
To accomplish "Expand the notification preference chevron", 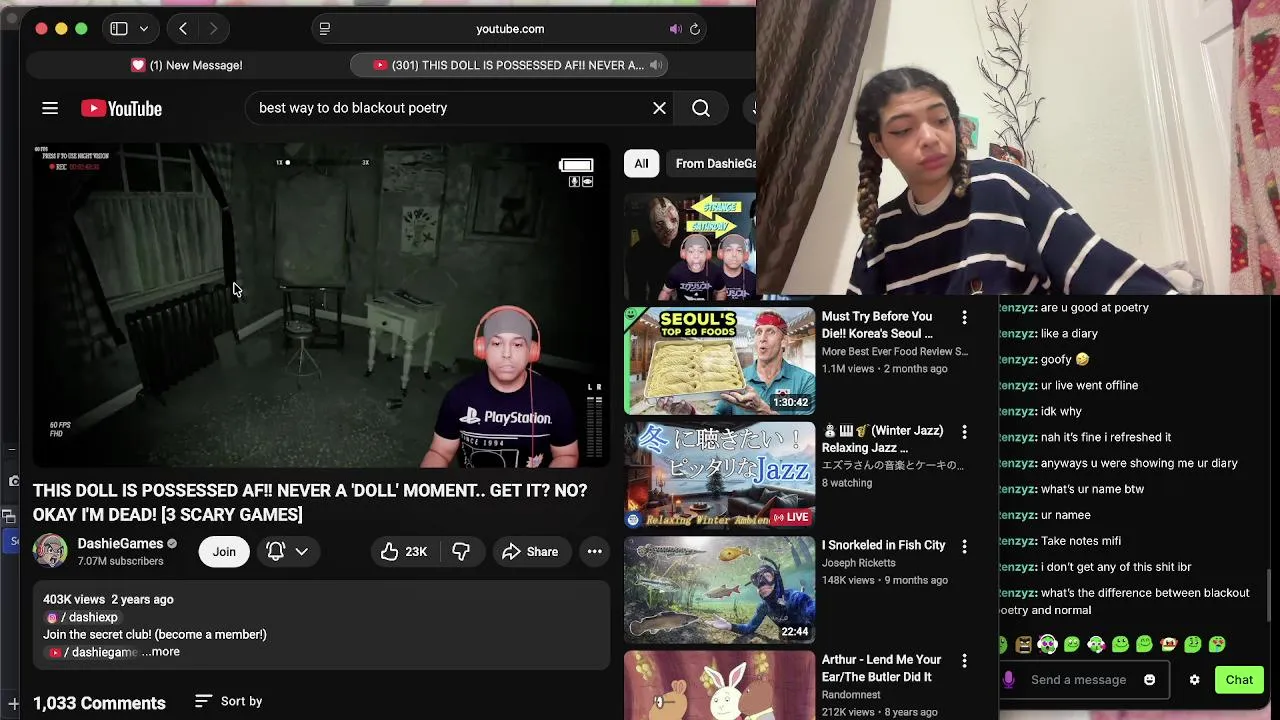I will 301,552.
